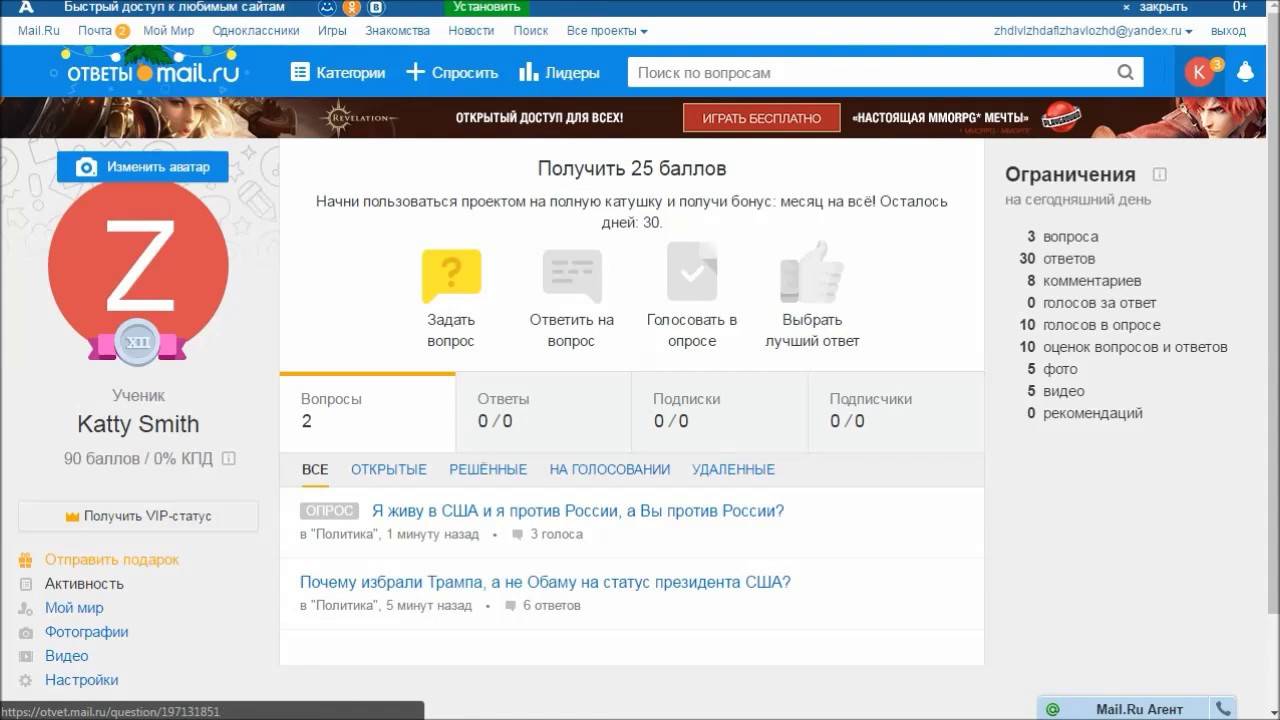1280x720 pixels.
Task: Open the Новости link in top navigation
Action: [x=471, y=31]
